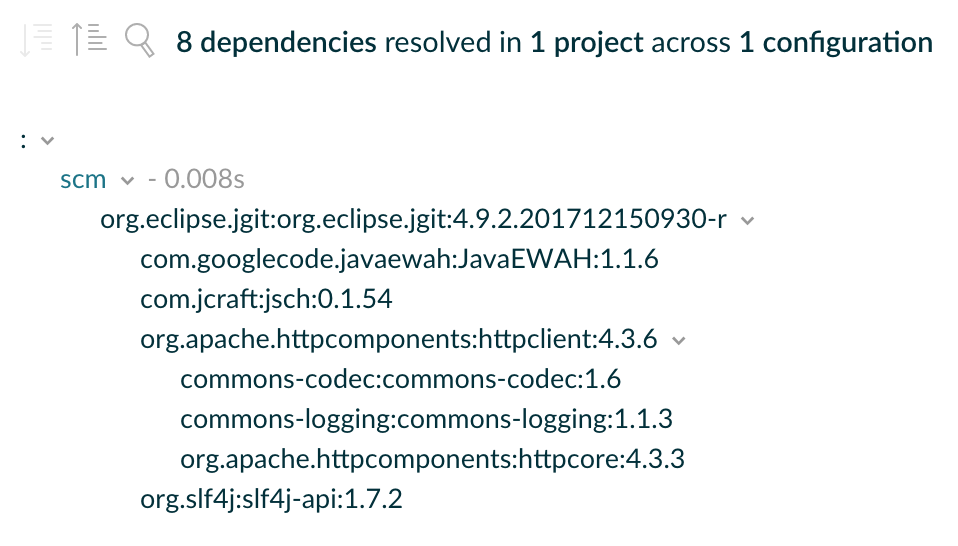Click the root project colon label

tap(23, 141)
